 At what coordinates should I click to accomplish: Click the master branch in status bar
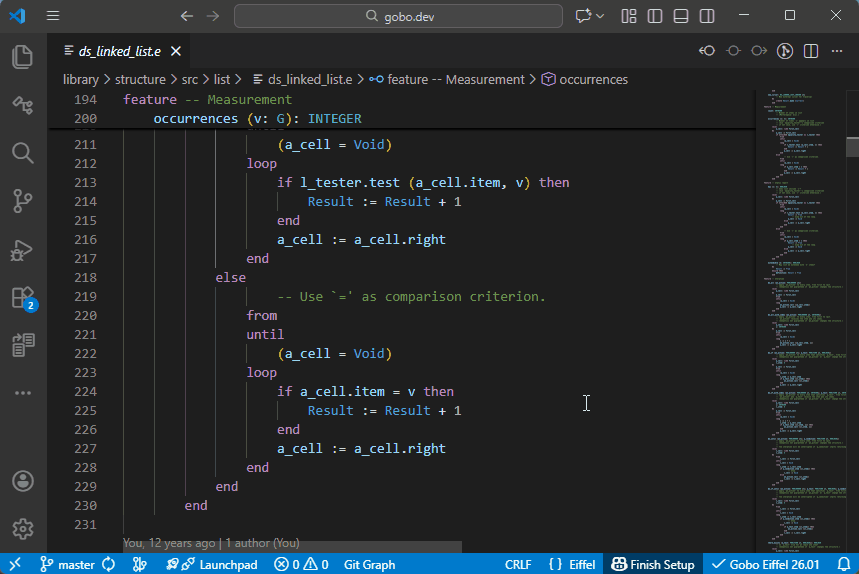(x=68, y=565)
